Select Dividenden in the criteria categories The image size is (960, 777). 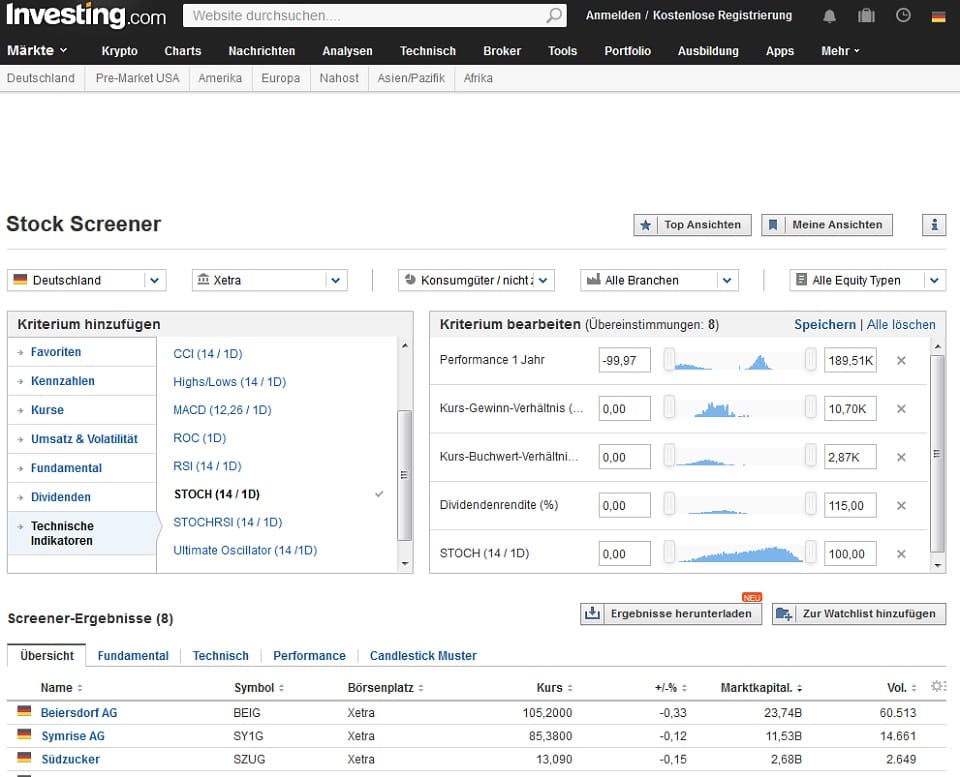coord(61,497)
